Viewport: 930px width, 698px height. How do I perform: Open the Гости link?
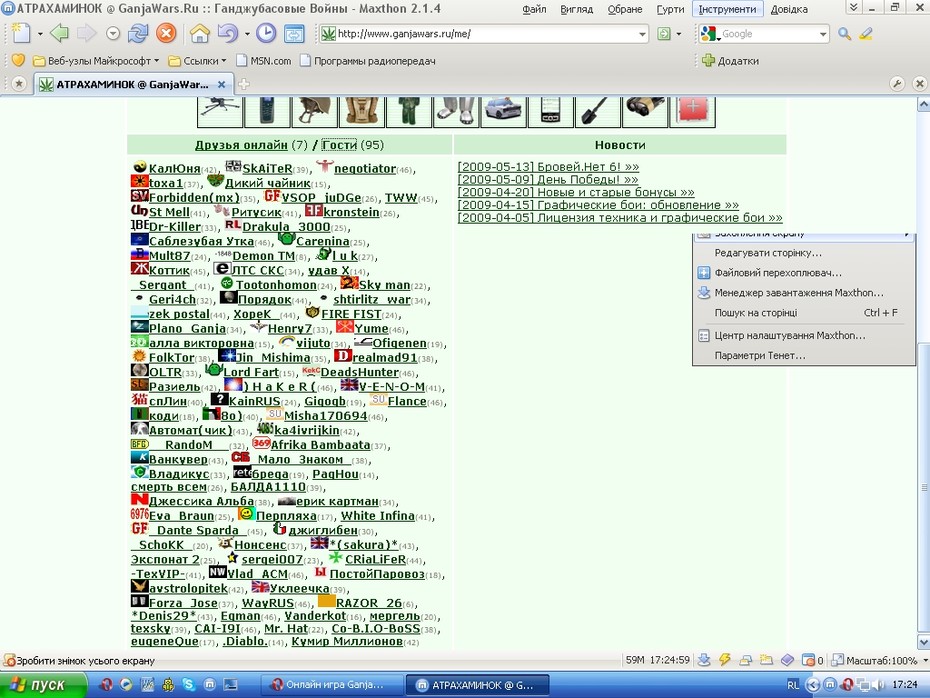coord(339,145)
